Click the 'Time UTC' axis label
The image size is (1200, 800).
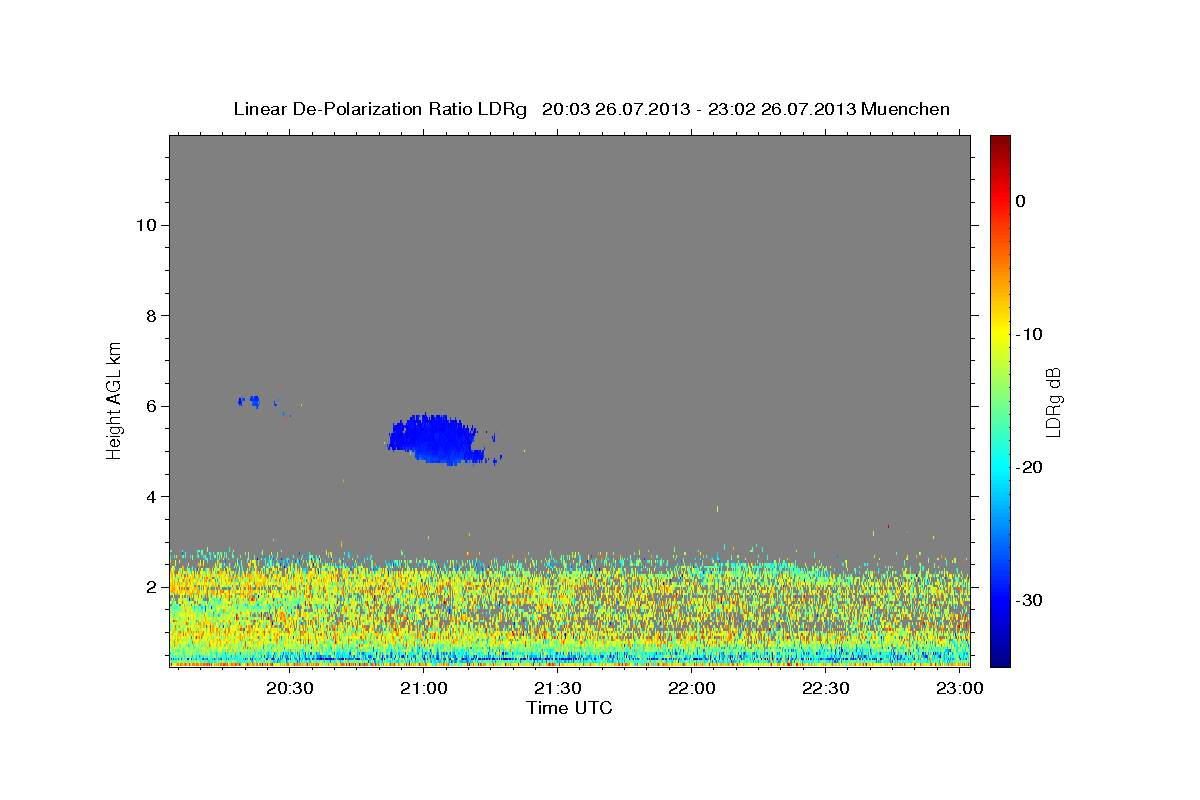(569, 708)
